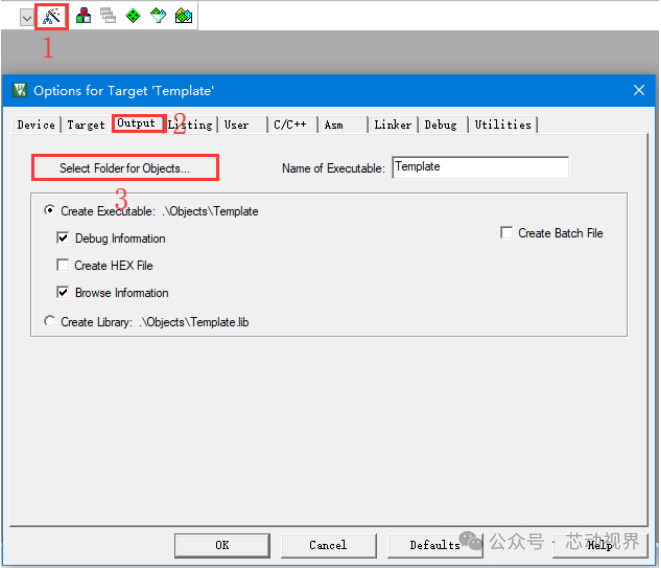Uncheck Browse Information checkbox
The height and width of the screenshot is (568, 661).
tap(63, 292)
